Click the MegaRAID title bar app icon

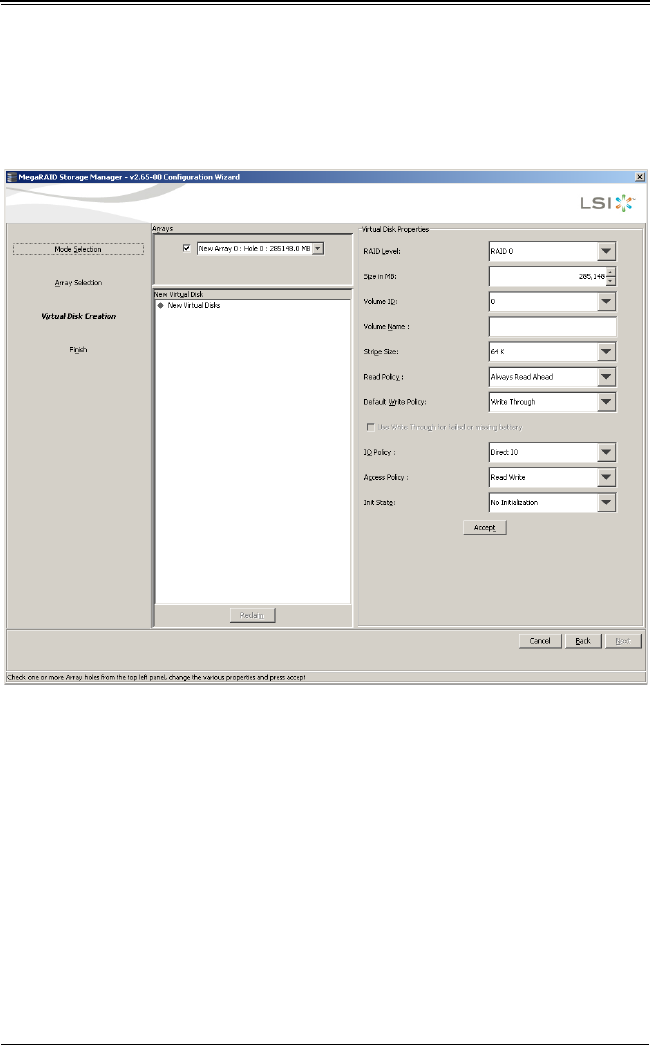pyautogui.click(x=11, y=177)
